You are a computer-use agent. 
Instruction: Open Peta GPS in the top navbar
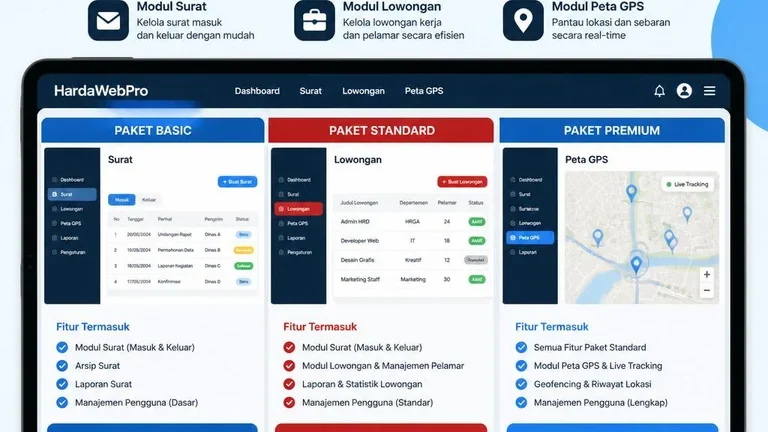424,91
